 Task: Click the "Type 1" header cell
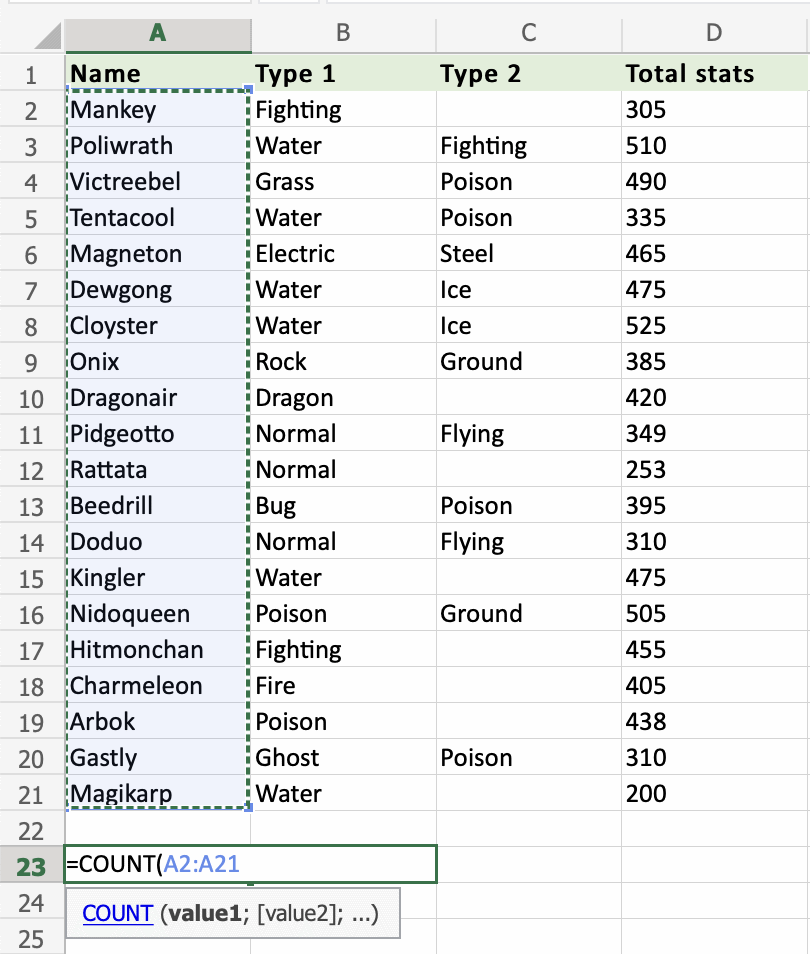[343, 74]
